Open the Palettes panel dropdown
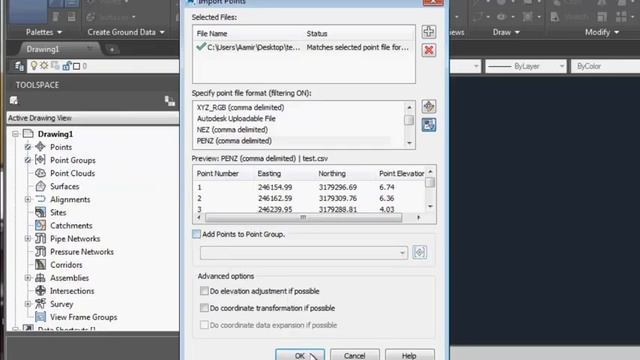 pyautogui.click(x=44, y=32)
